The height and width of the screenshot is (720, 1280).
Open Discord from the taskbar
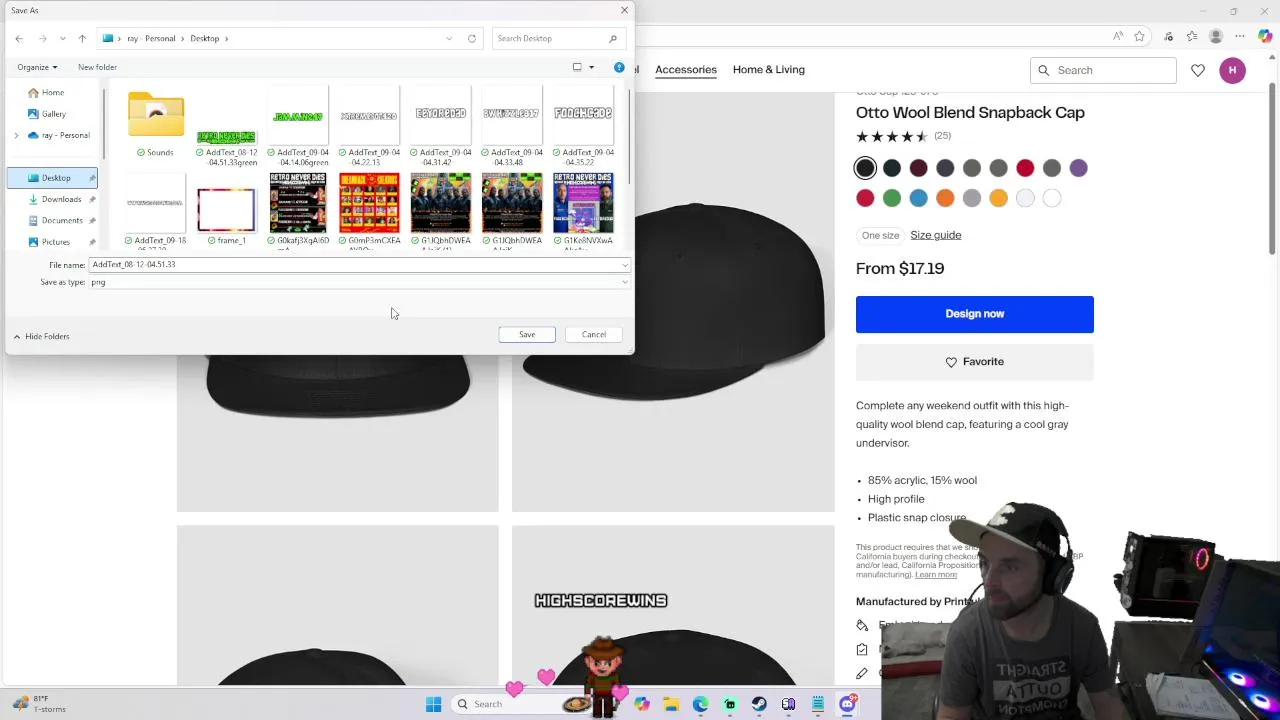[x=847, y=704]
